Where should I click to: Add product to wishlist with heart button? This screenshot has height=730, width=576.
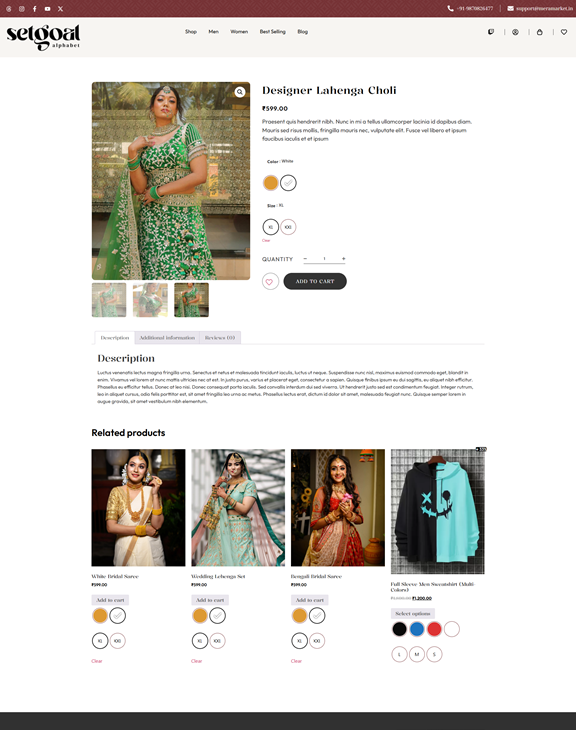point(270,282)
